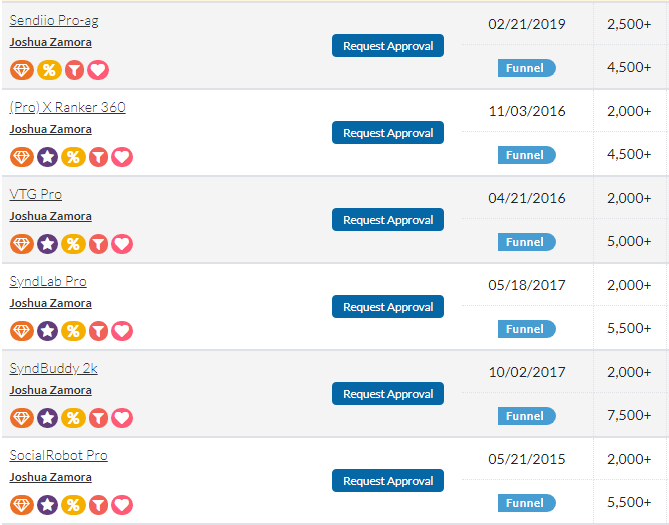The image size is (669, 525).
Task: Open the SyndLab Pro product link
Action: pos(48,282)
